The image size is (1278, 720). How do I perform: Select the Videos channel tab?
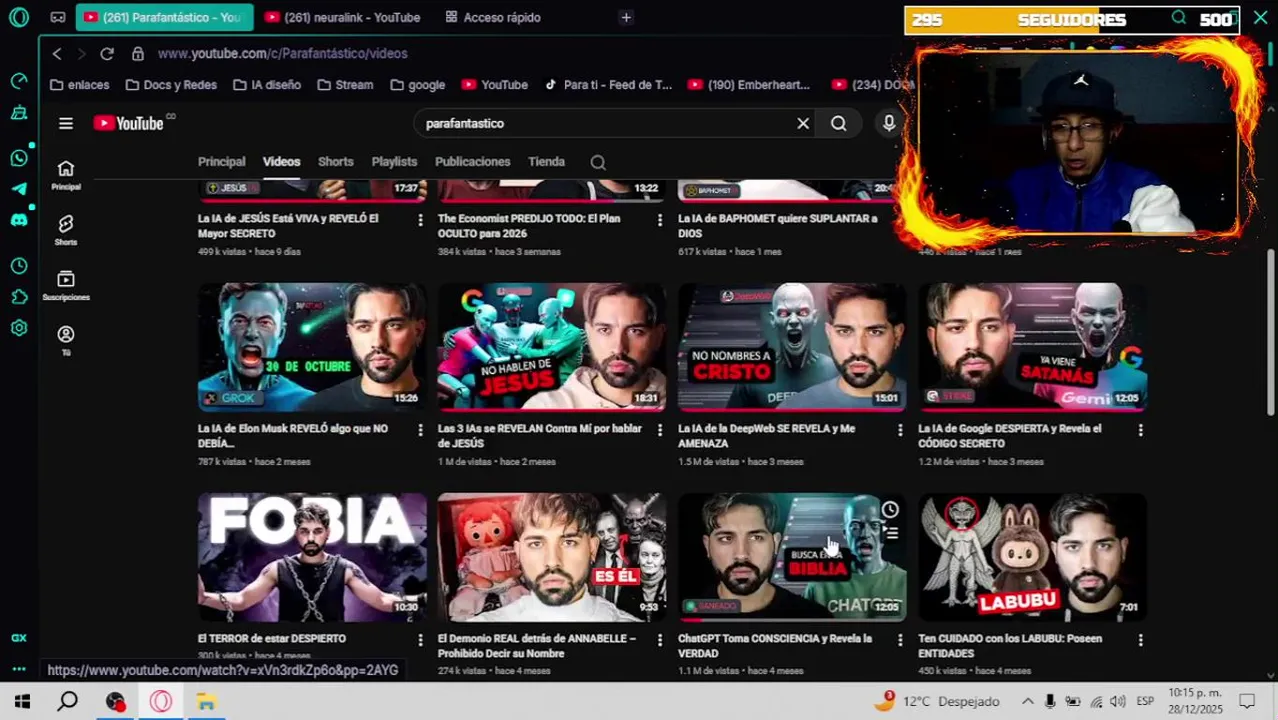click(x=281, y=162)
